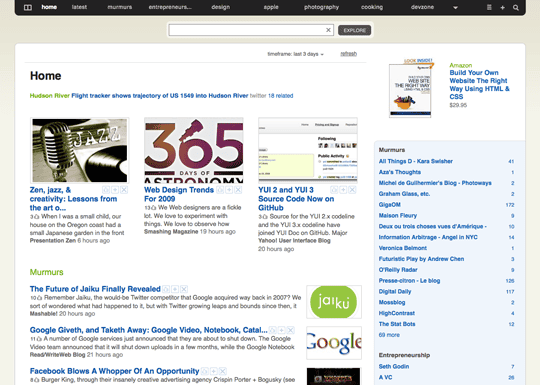Viewport: 540px width, 385px height.
Task: Expand more tabs with the navigation bar arrow
Action: [455, 8]
